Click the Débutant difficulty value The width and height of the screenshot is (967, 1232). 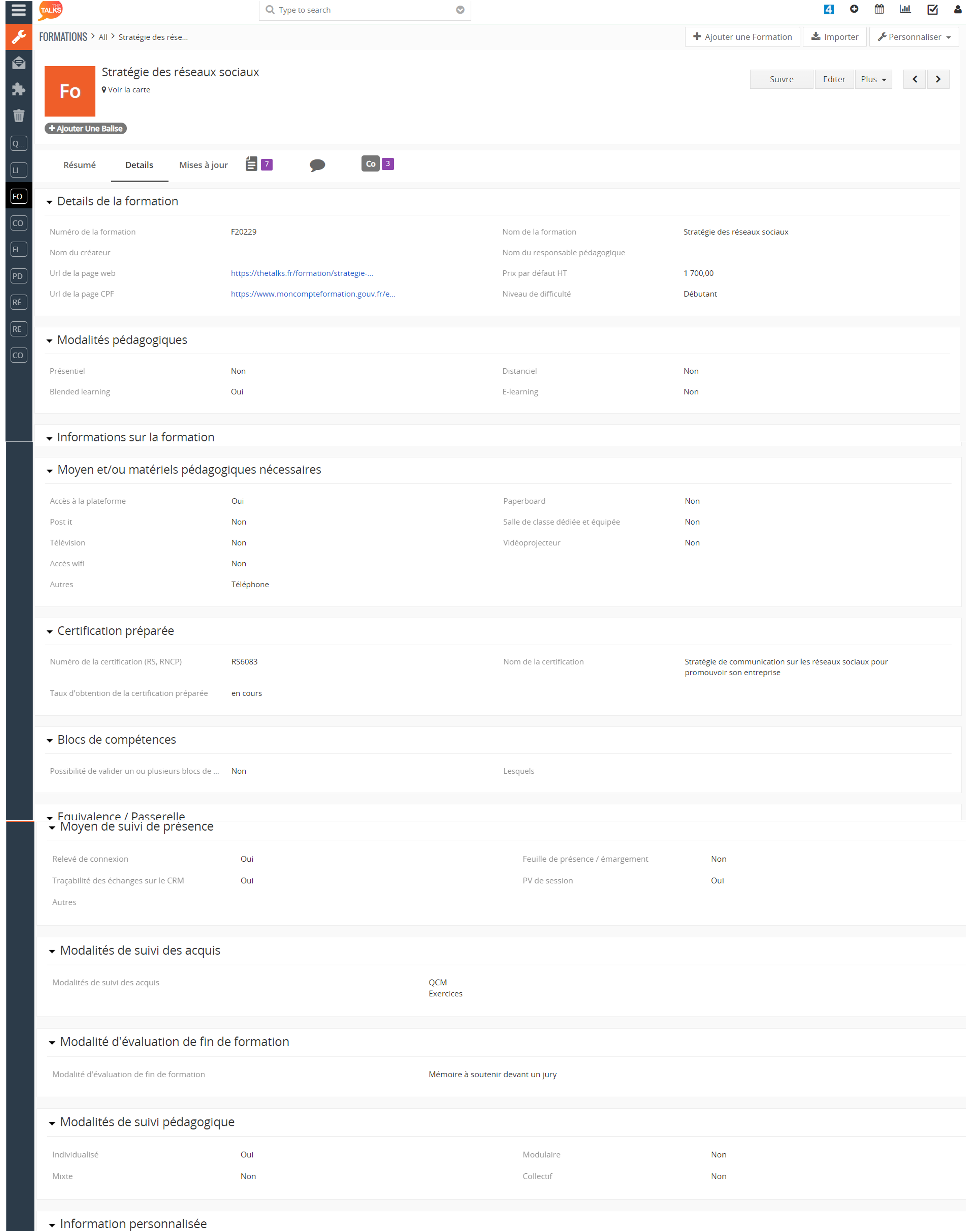(700, 294)
